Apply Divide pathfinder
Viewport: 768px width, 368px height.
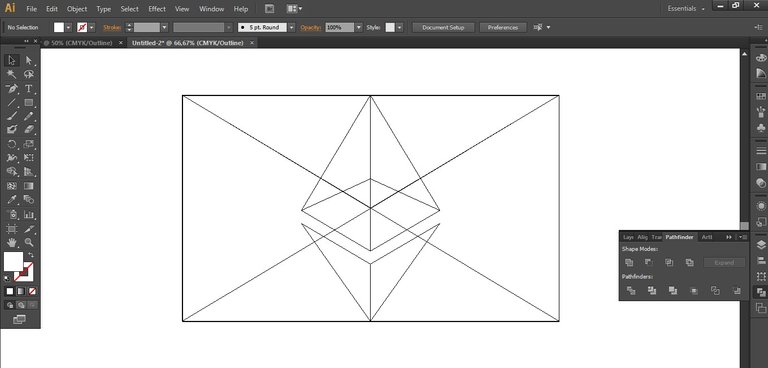(631, 291)
